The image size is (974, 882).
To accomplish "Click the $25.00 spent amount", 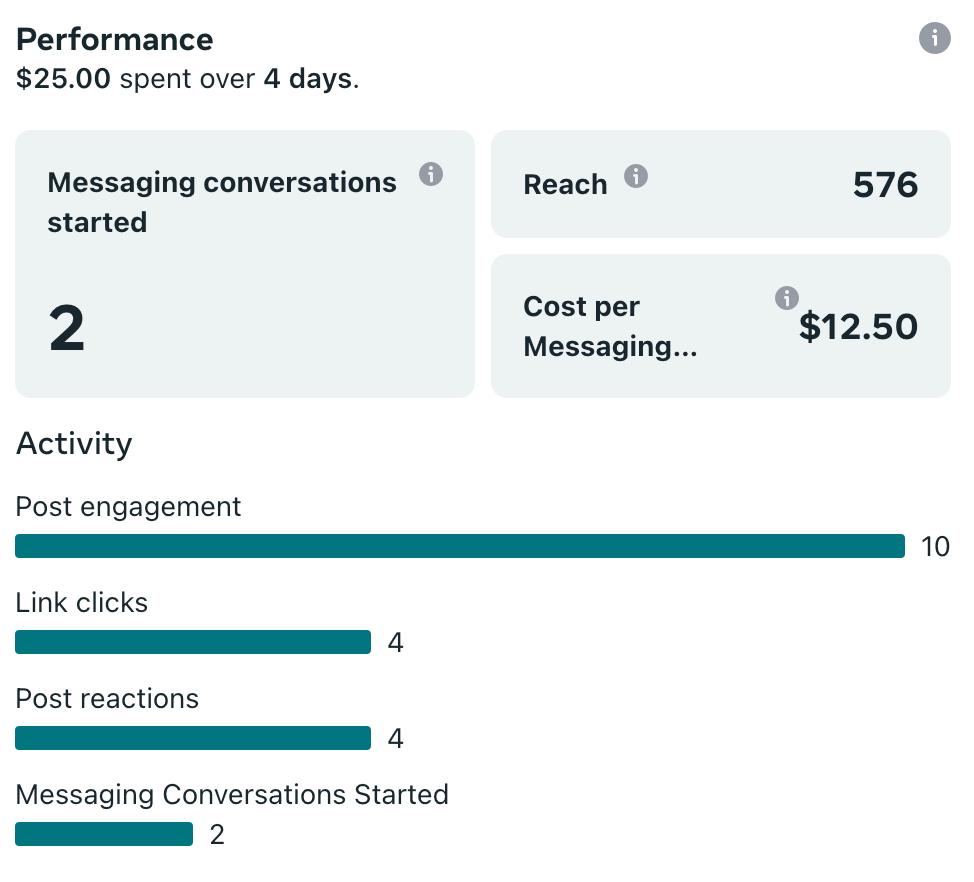I will pos(63,79).
